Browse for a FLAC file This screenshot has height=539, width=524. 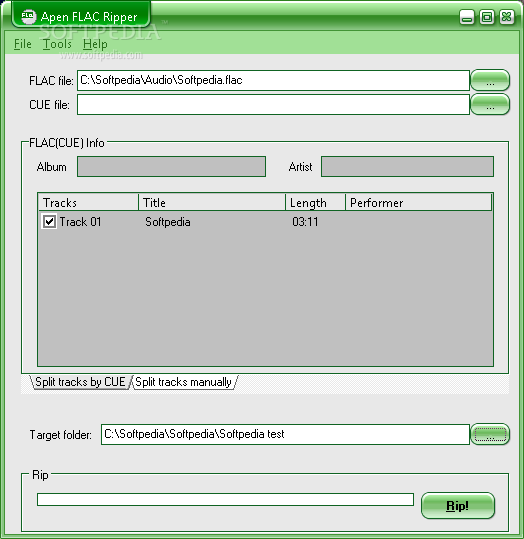tap(490, 80)
